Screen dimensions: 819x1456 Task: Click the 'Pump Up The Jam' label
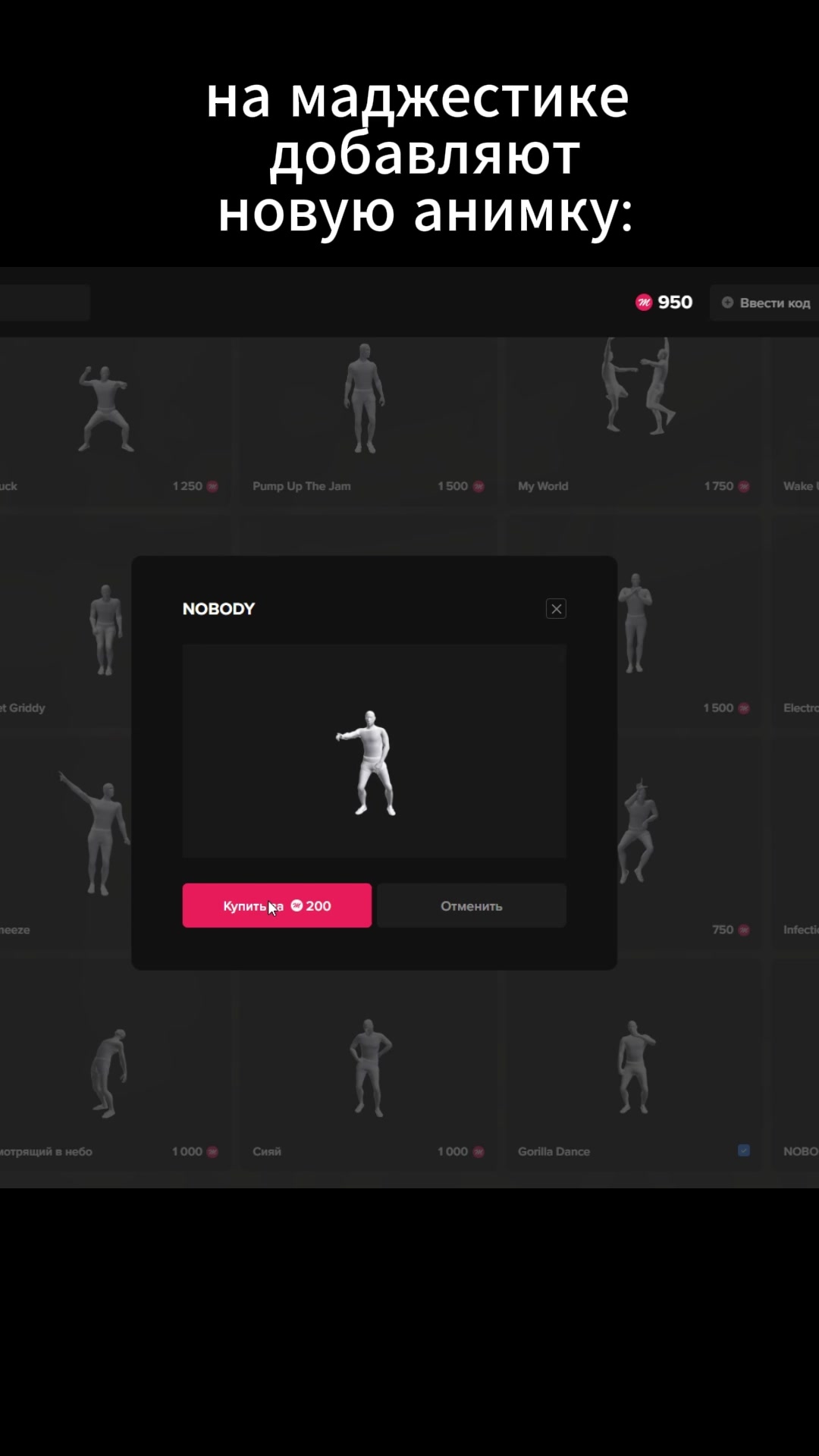coord(302,486)
